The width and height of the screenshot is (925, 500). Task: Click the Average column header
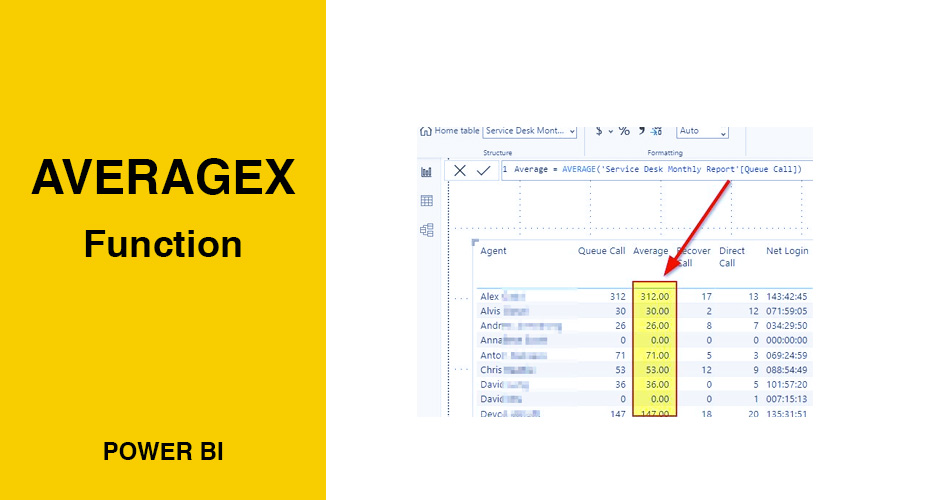coord(651,251)
